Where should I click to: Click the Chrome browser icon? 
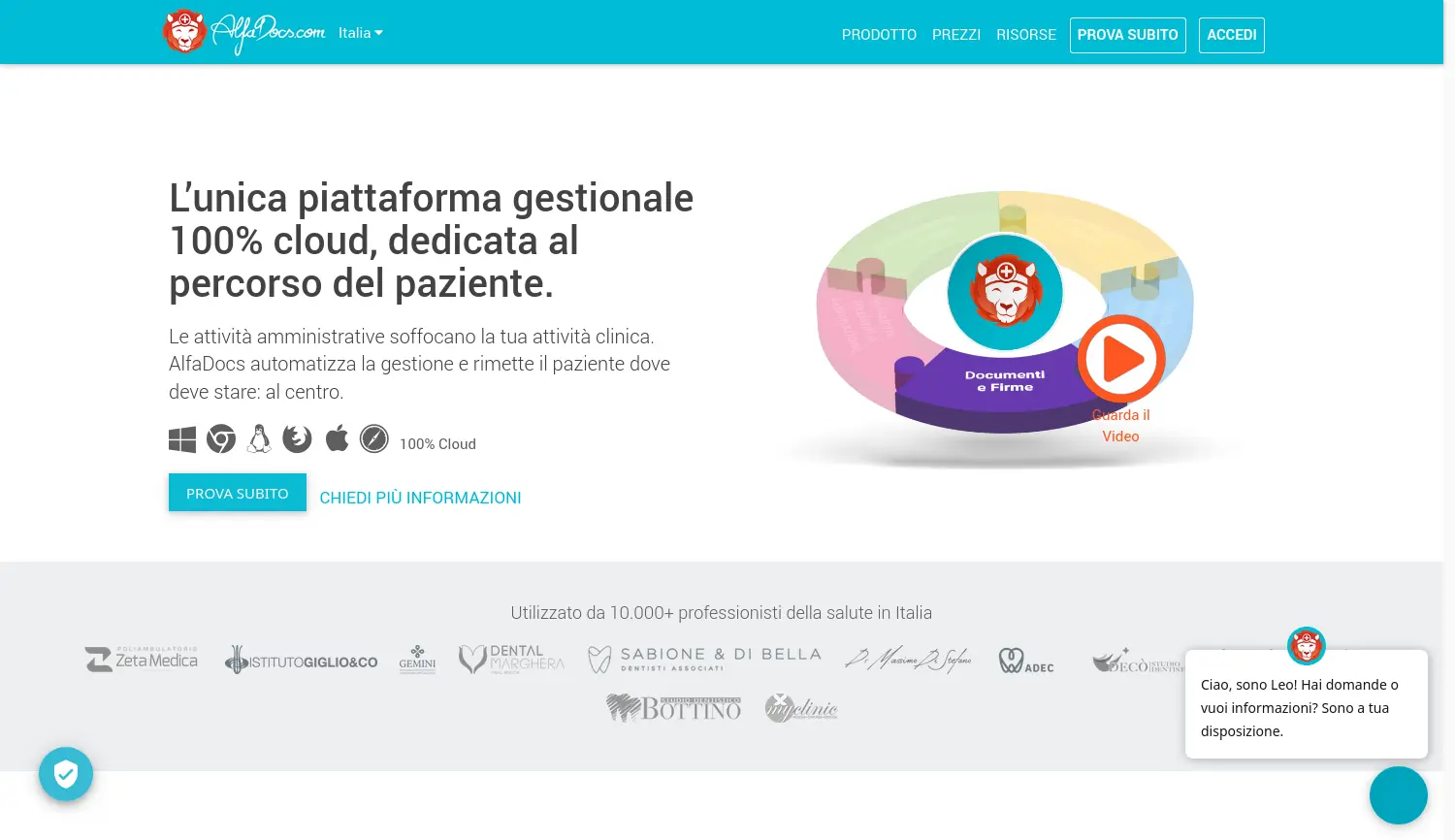pos(221,439)
